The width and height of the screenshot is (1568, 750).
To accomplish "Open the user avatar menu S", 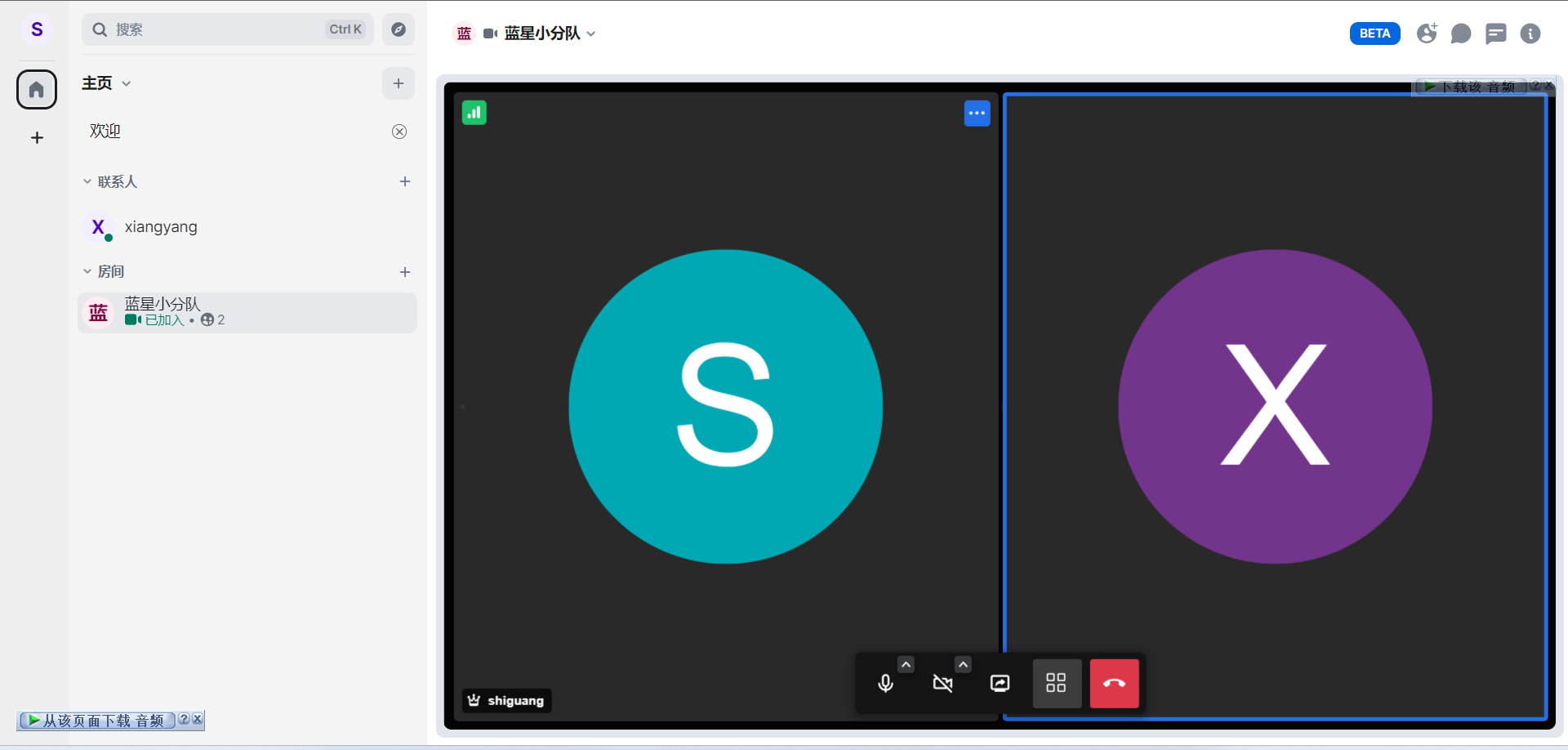I will point(37,29).
